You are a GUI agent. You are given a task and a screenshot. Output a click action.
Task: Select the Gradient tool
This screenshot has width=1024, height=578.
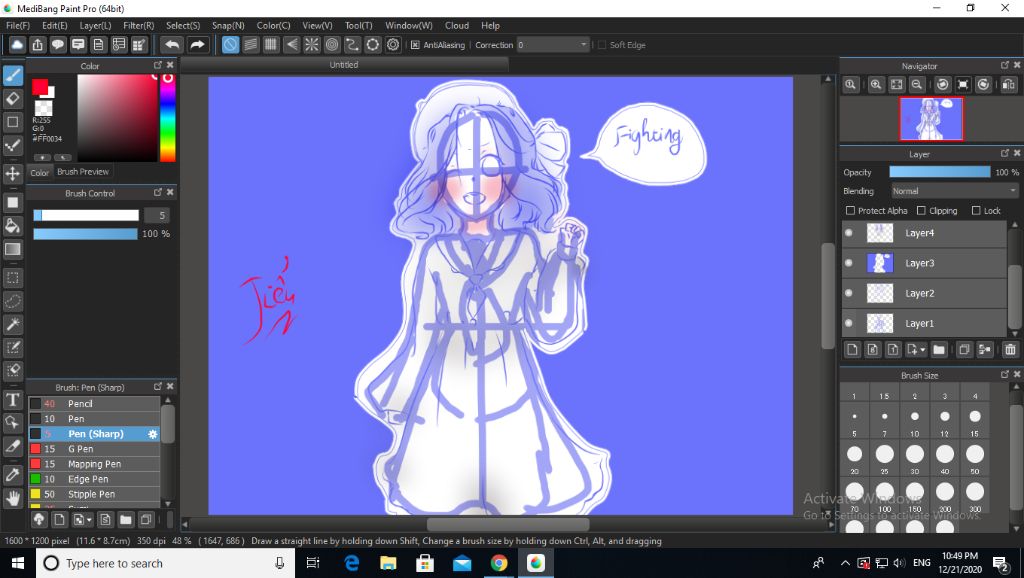(12, 249)
